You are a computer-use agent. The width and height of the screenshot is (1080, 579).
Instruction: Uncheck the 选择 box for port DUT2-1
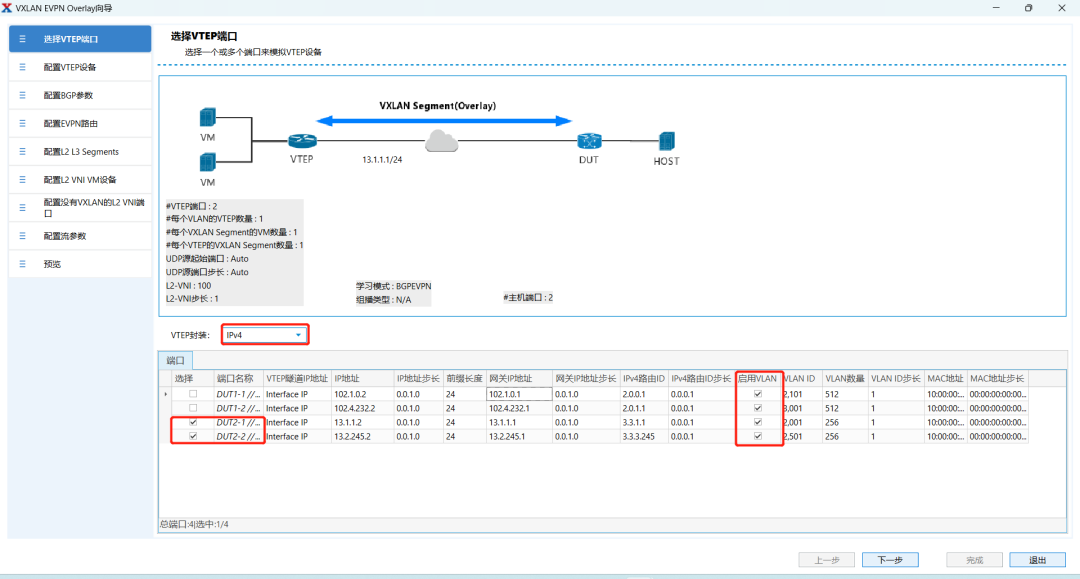click(193, 423)
